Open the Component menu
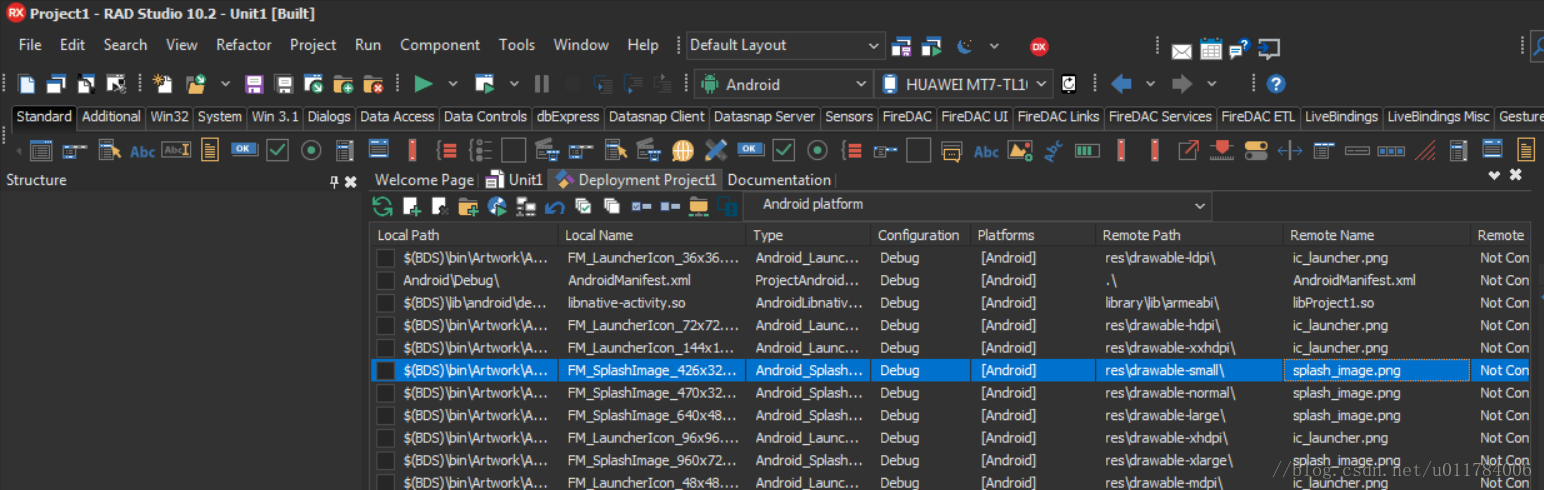Screen dimensions: 1544x490 click(440, 45)
